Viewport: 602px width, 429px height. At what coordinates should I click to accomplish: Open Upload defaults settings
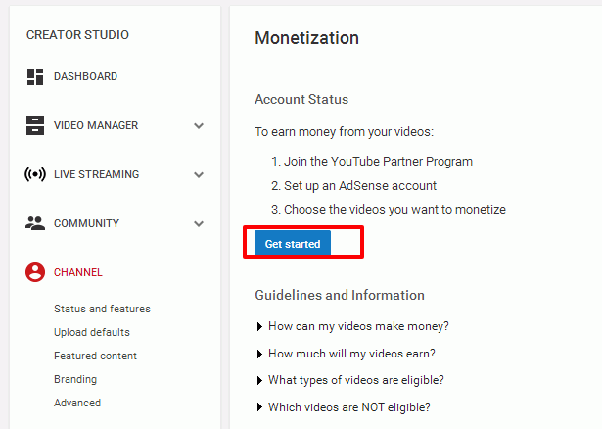(92, 332)
